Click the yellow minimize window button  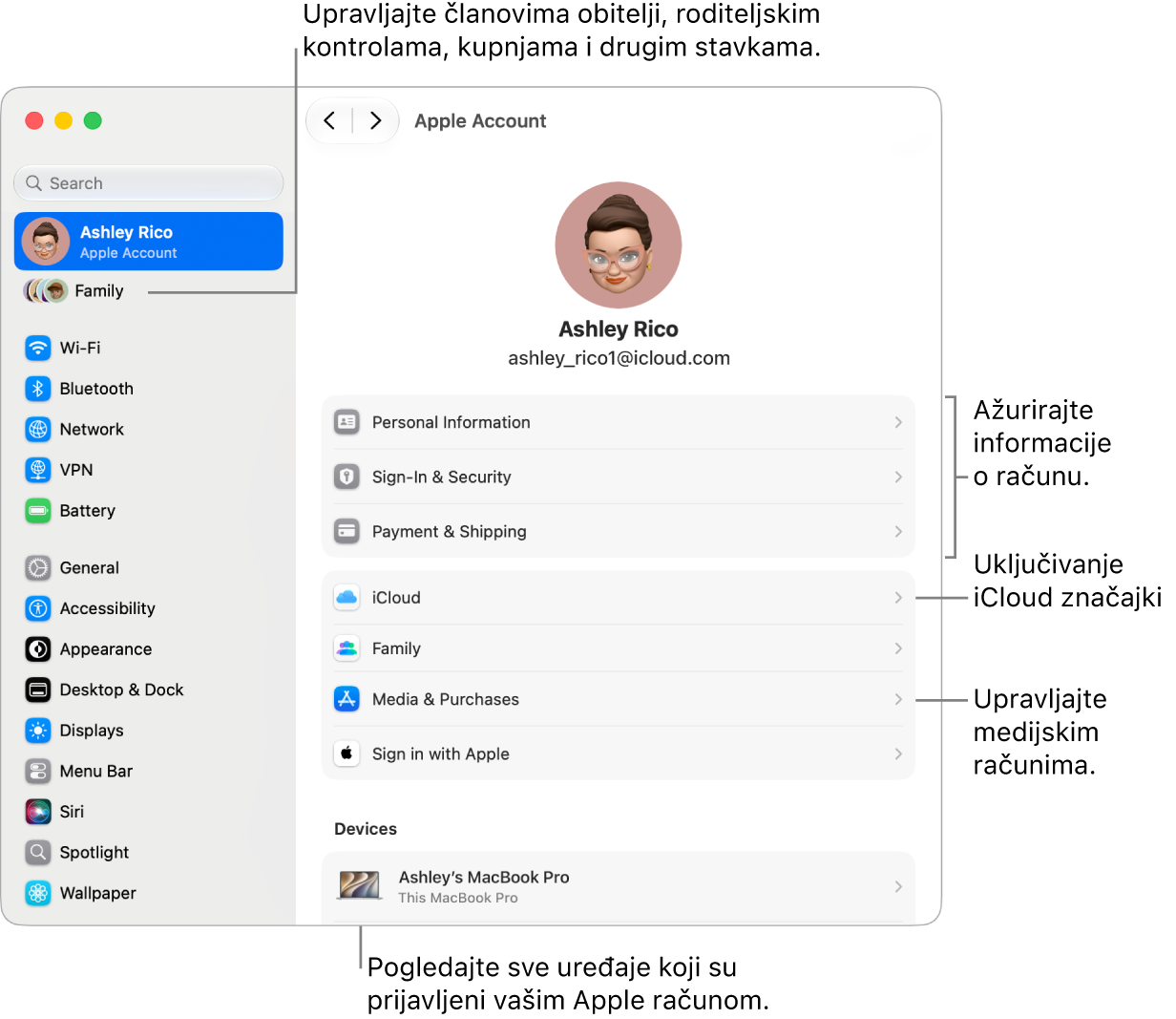tap(63, 120)
